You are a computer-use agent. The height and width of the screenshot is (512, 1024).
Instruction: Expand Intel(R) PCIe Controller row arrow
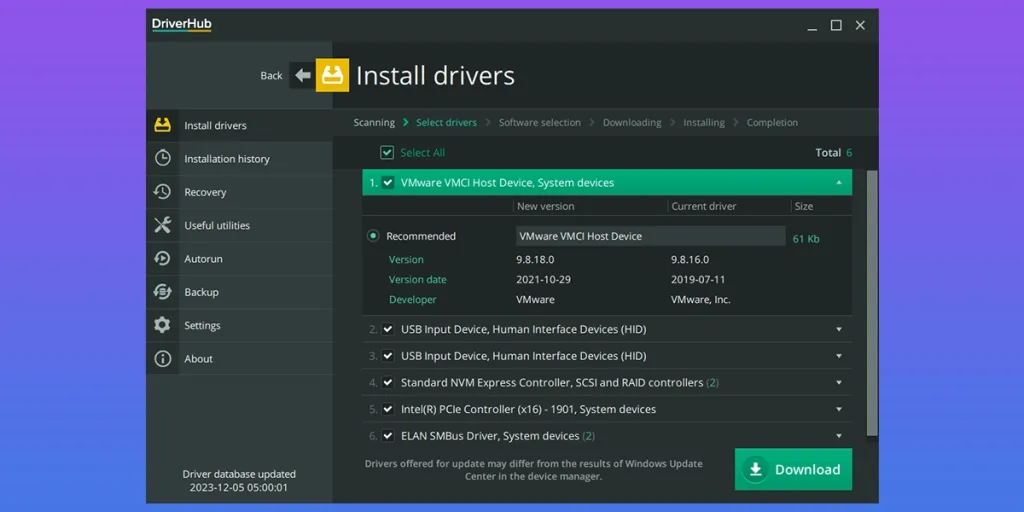pyautogui.click(x=838, y=409)
